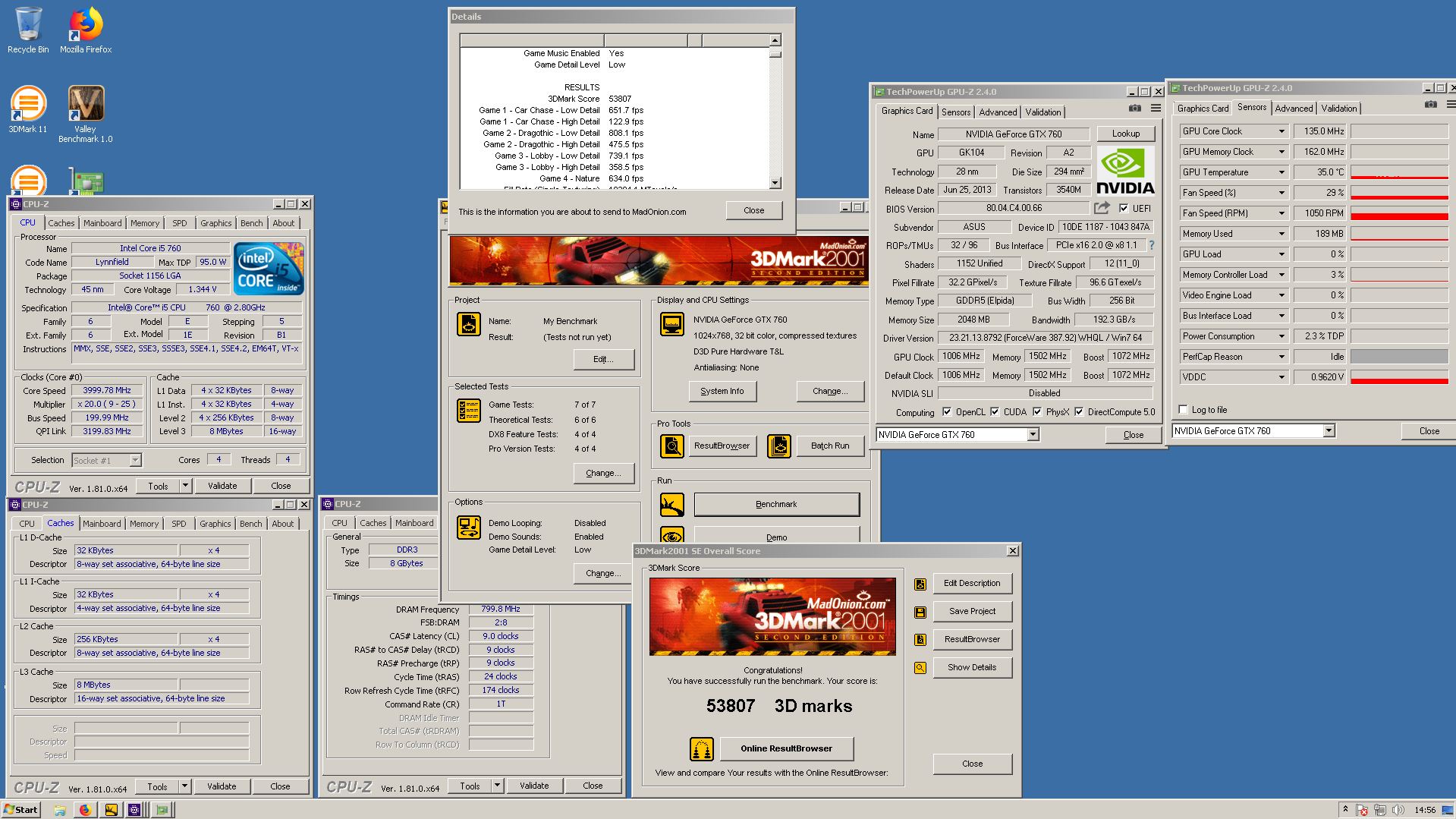Image resolution: width=1456 pixels, height=819 pixels.
Task: Click the Result Browser magnifier icon in Pro Tools
Action: (x=671, y=446)
